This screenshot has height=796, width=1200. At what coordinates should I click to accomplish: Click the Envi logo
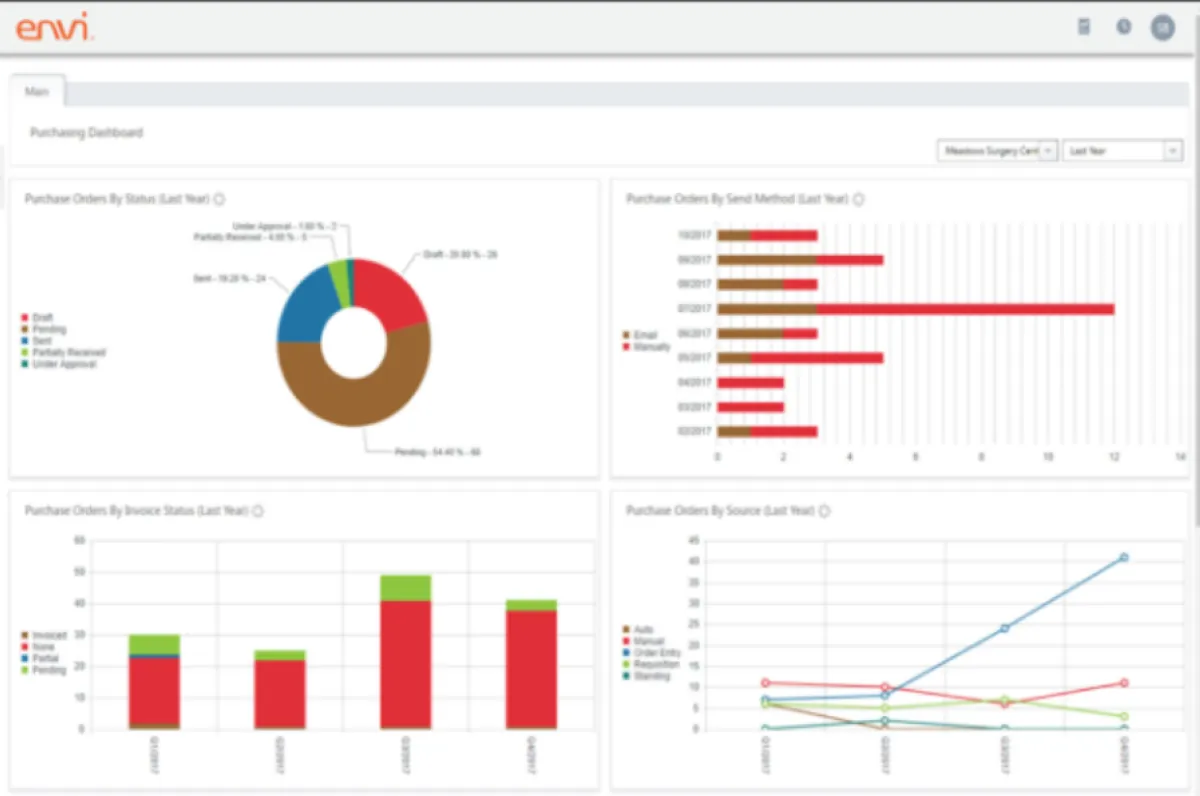[54, 29]
